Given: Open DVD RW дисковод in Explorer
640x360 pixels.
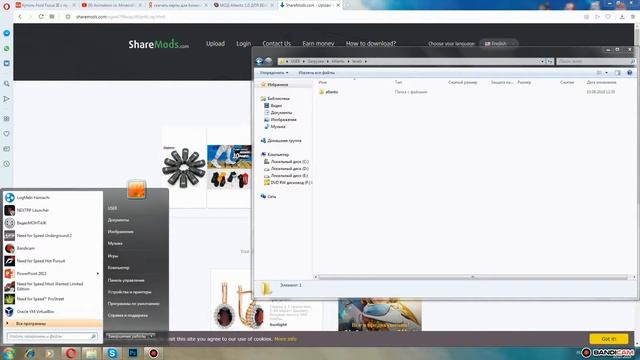Looking at the screenshot, I should coord(291,182).
